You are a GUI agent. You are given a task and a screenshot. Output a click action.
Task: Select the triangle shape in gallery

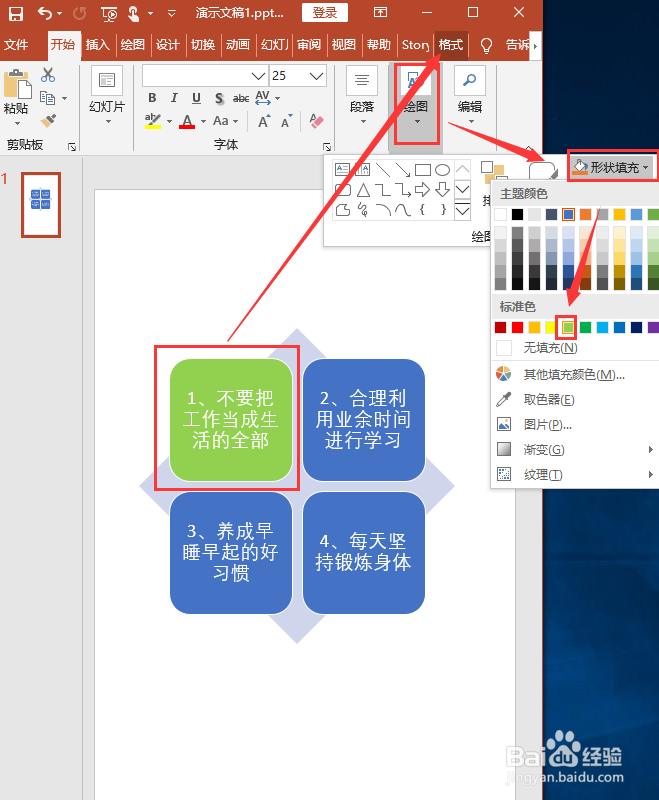363,190
